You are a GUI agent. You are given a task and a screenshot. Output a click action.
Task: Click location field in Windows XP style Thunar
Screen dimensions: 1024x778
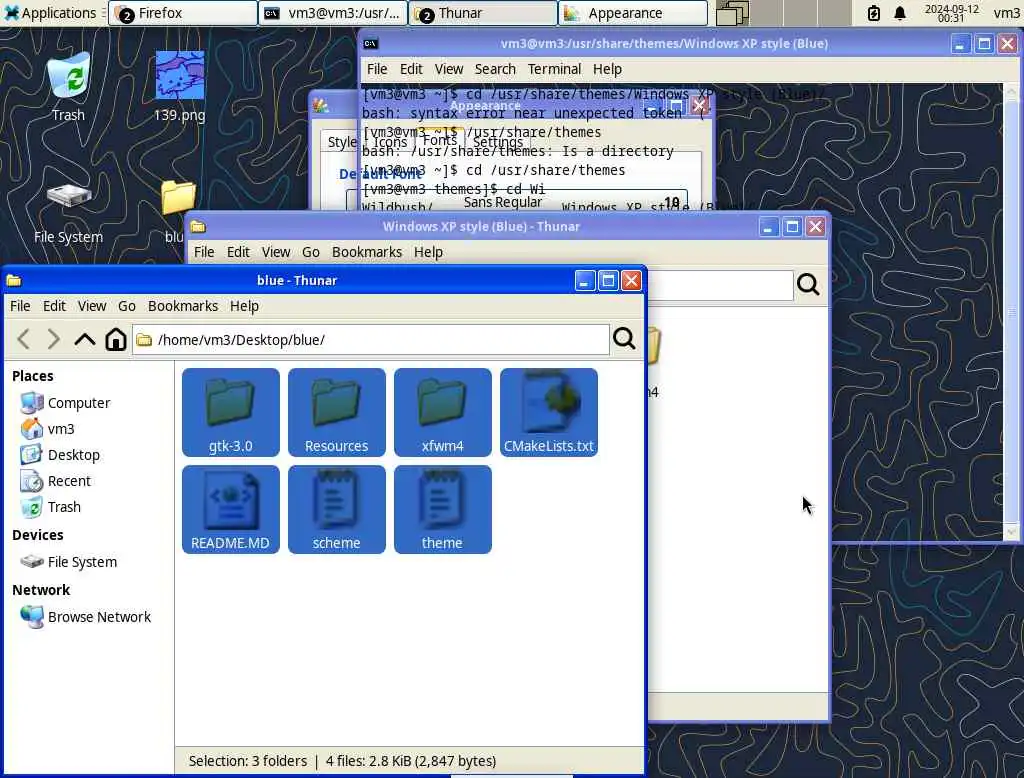[x=720, y=285]
